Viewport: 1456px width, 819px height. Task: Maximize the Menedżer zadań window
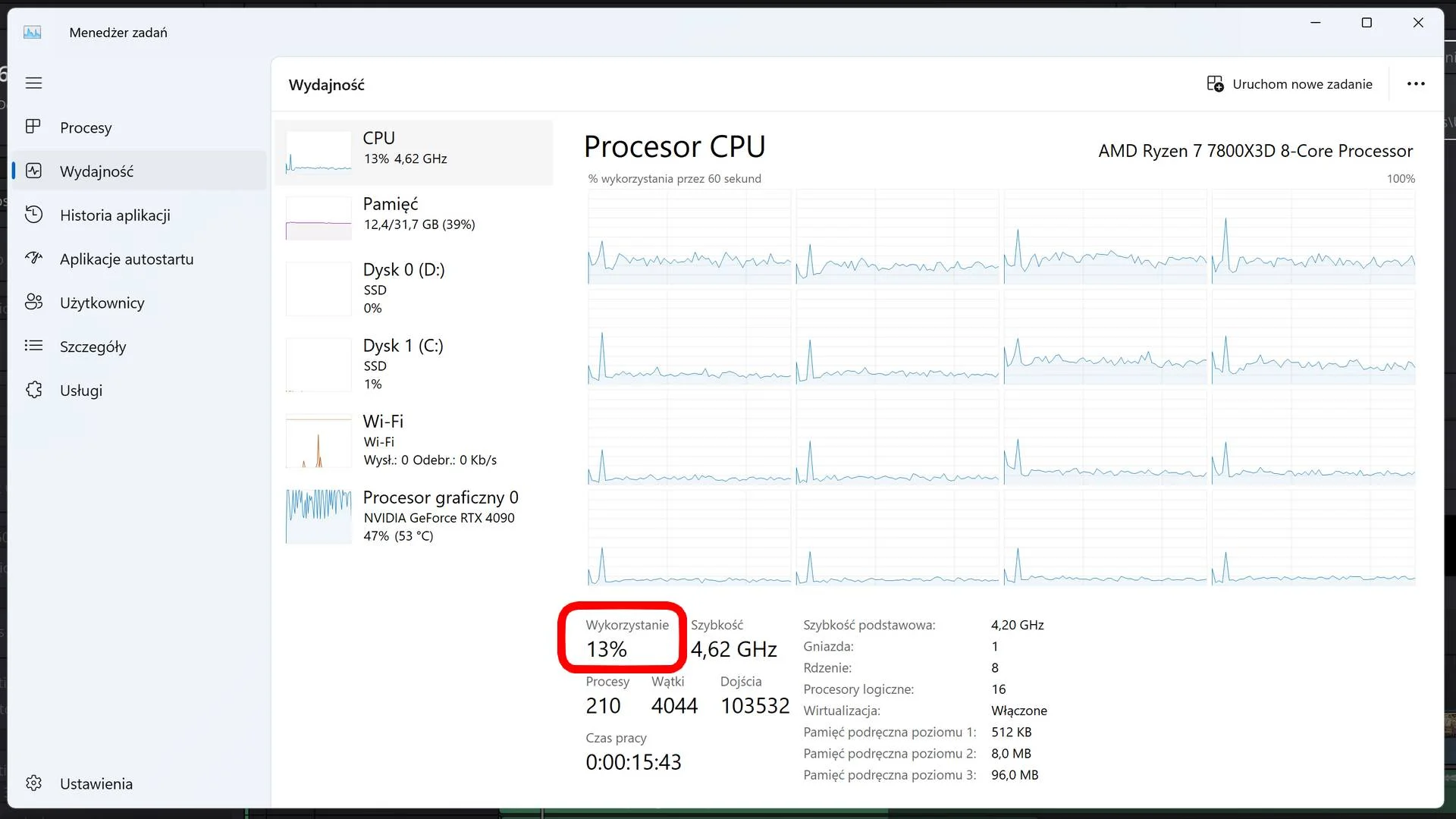[x=1367, y=23]
